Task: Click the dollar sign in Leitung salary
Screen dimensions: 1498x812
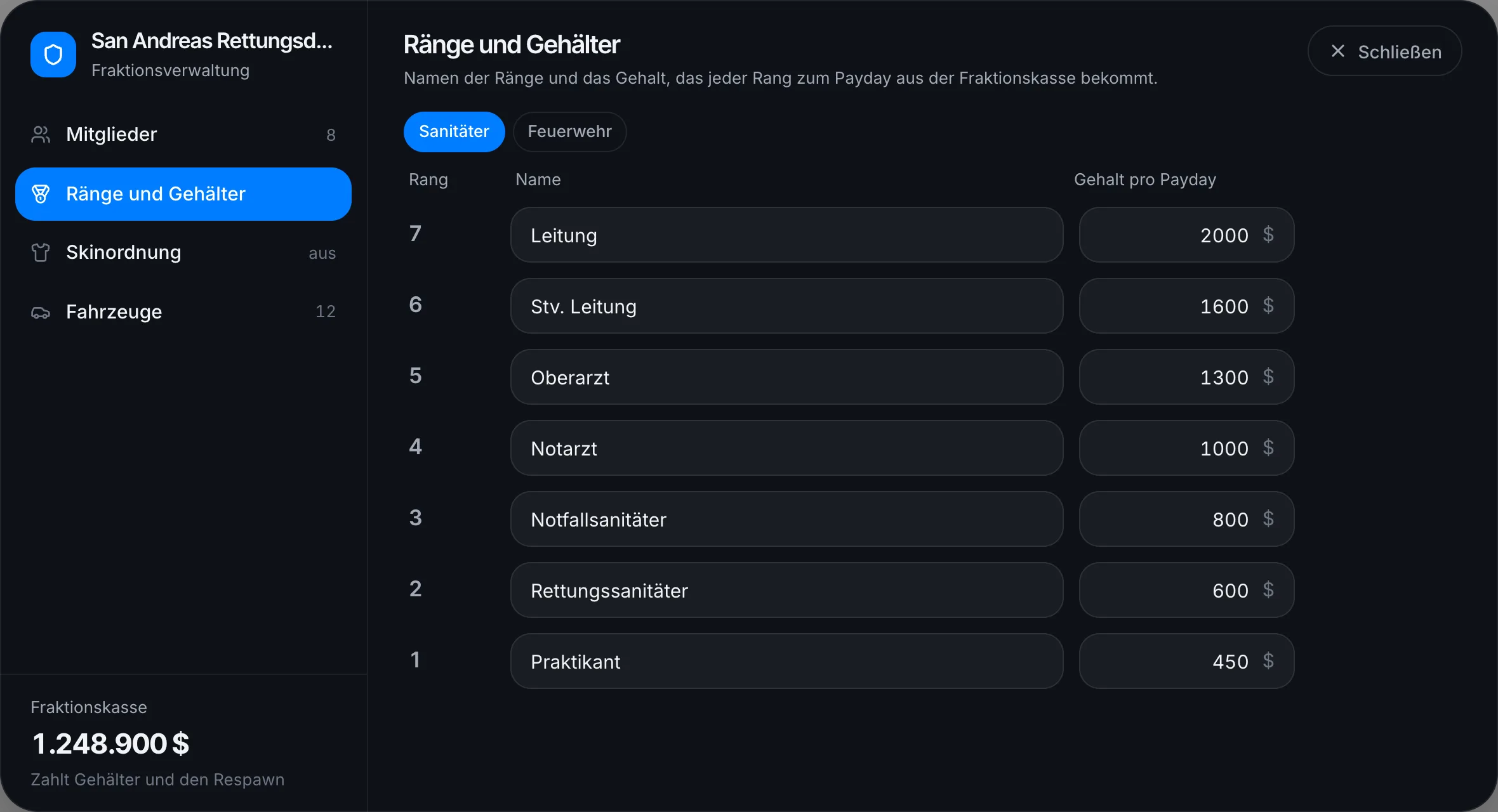Action: (x=1268, y=235)
